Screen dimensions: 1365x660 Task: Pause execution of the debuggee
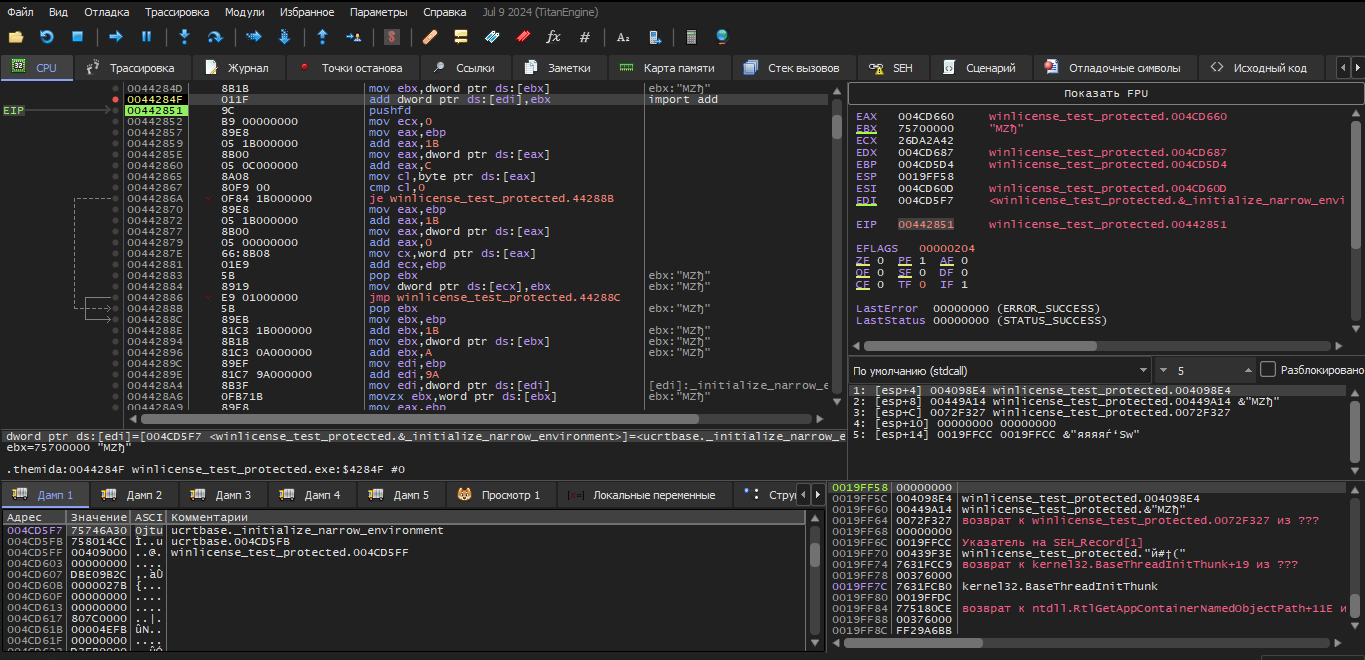(146, 37)
